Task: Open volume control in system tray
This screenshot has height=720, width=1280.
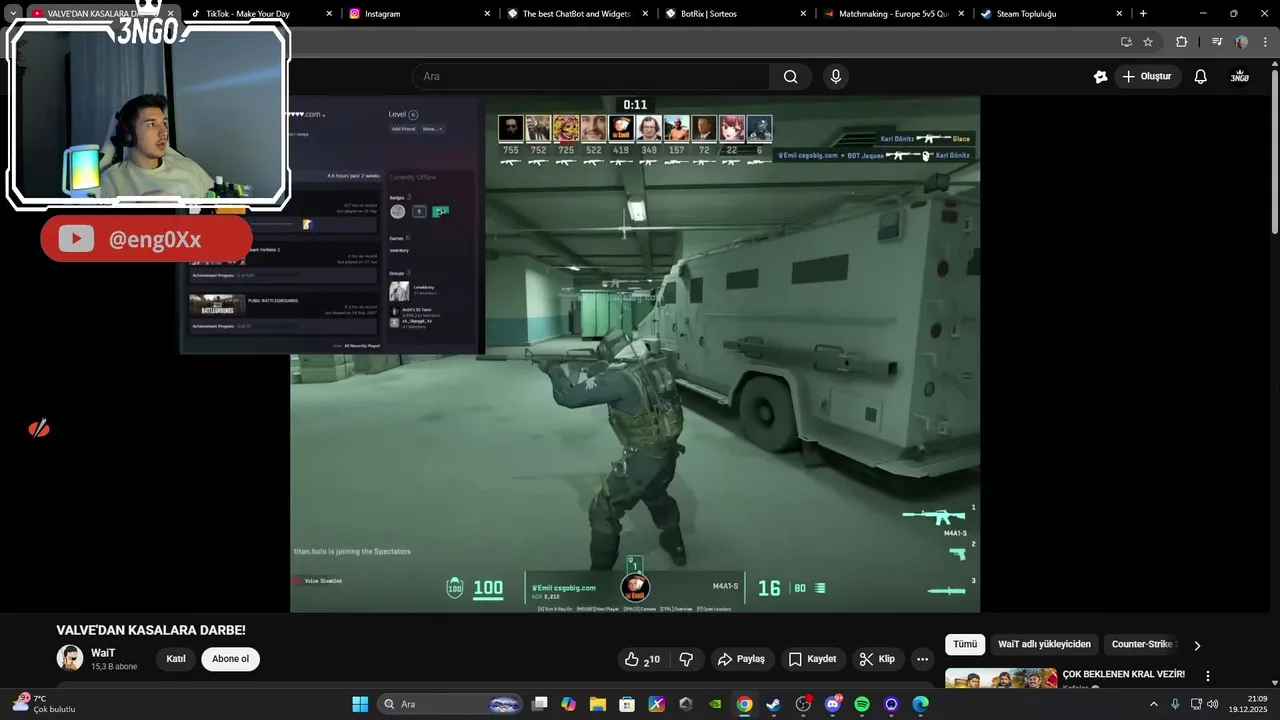Action: tap(1212, 704)
